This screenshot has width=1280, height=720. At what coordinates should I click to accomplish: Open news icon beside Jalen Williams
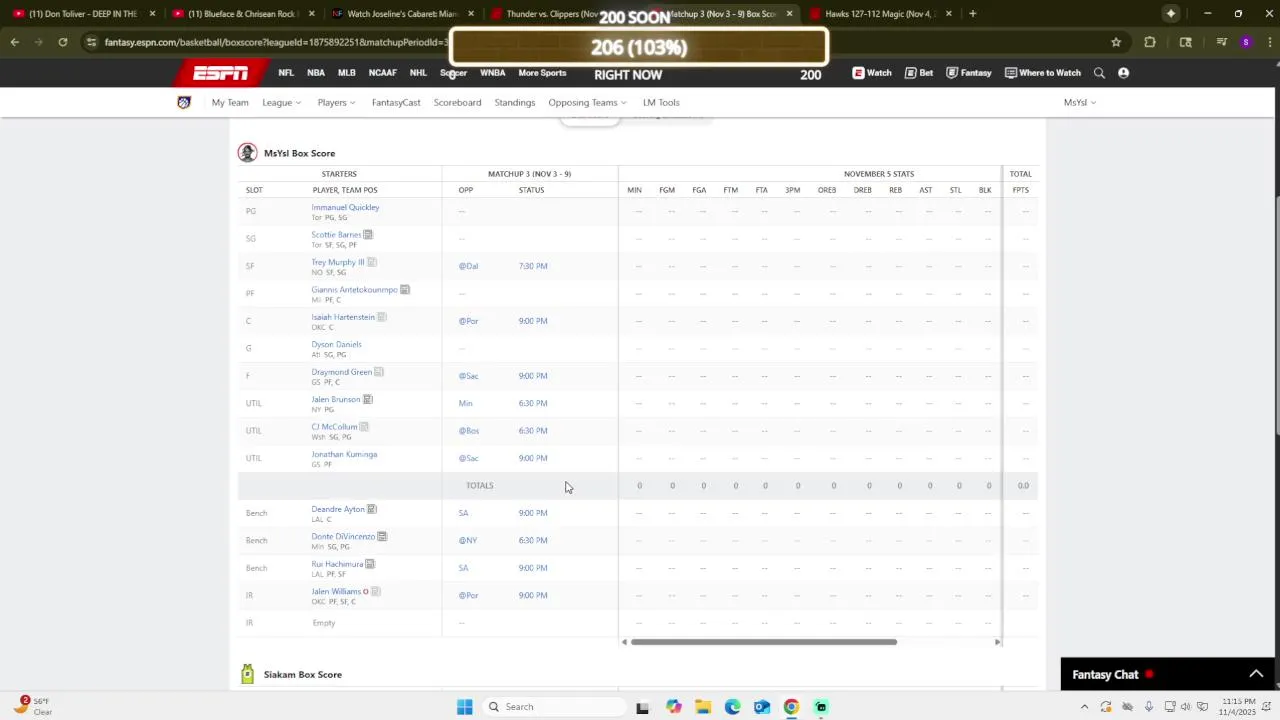coord(376,591)
